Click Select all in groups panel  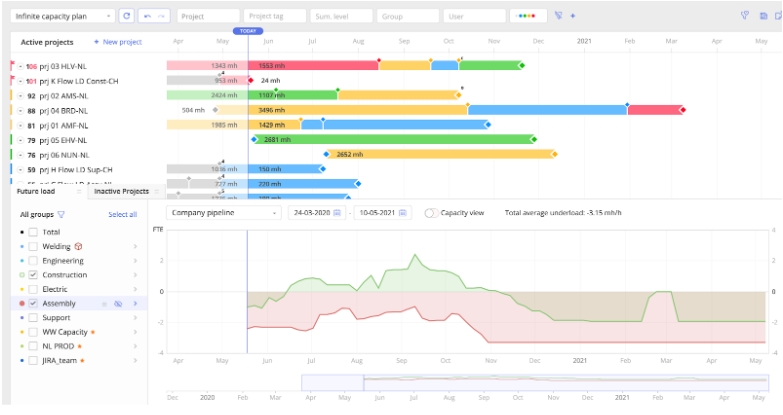click(122, 214)
